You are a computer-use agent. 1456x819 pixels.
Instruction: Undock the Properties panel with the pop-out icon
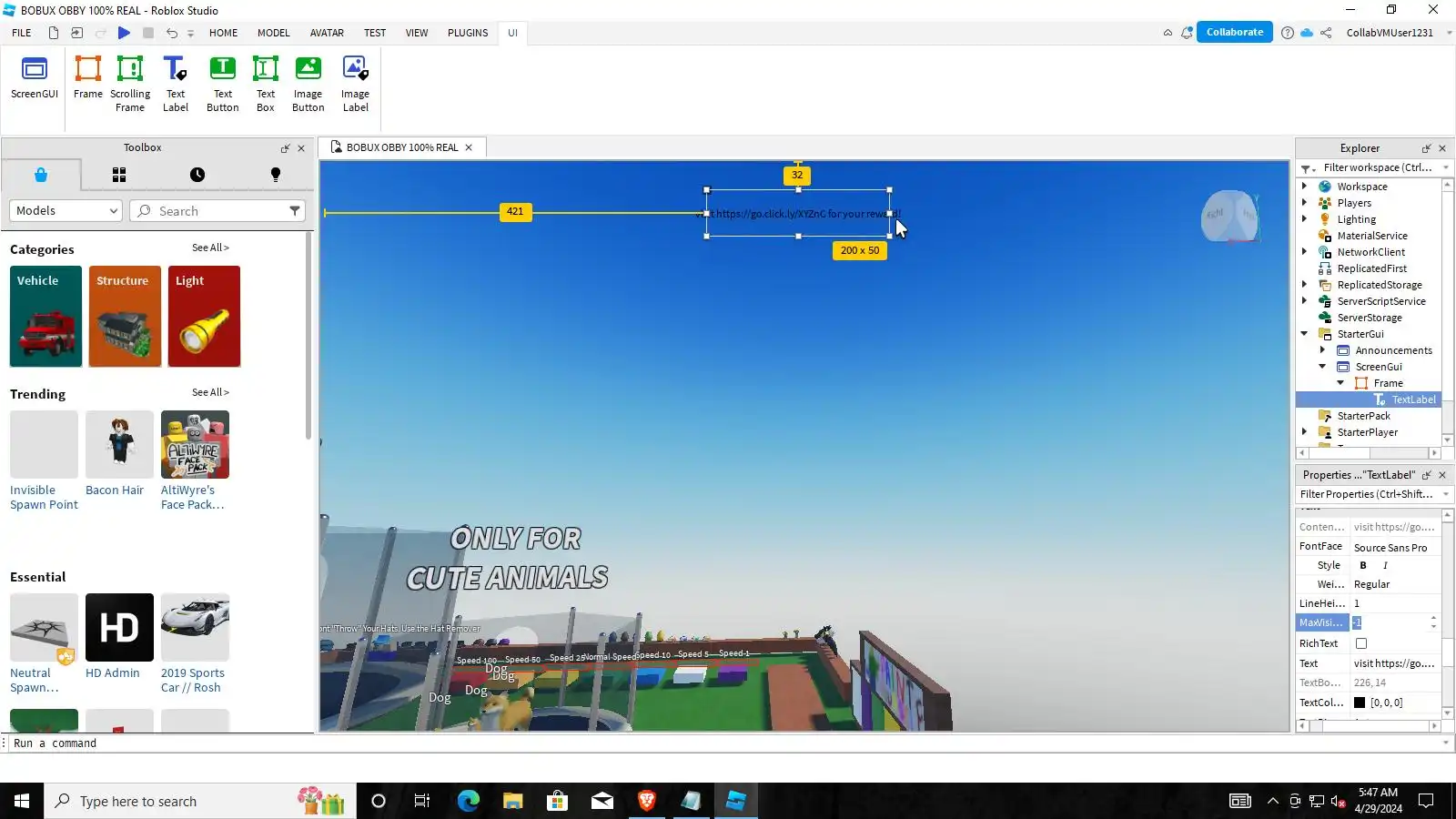(x=1426, y=475)
